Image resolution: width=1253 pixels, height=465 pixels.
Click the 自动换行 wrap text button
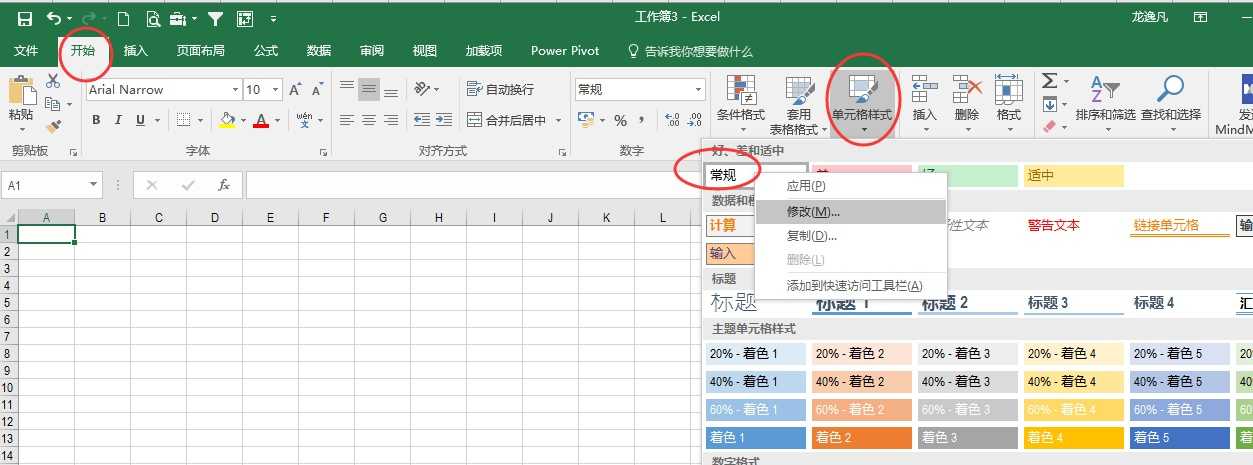(501, 89)
